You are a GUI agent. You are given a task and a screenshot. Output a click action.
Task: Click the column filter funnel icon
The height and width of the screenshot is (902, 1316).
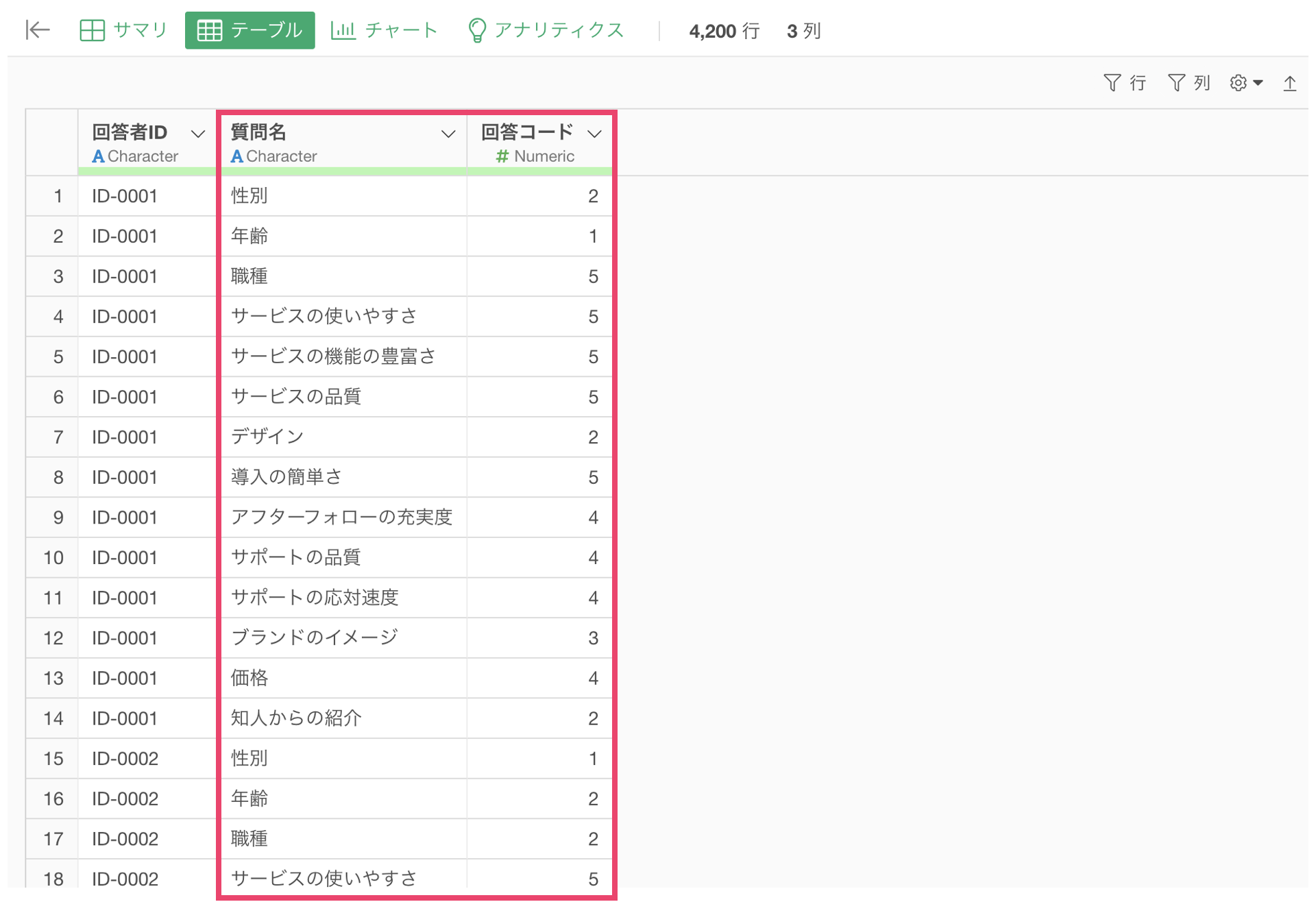1176,83
